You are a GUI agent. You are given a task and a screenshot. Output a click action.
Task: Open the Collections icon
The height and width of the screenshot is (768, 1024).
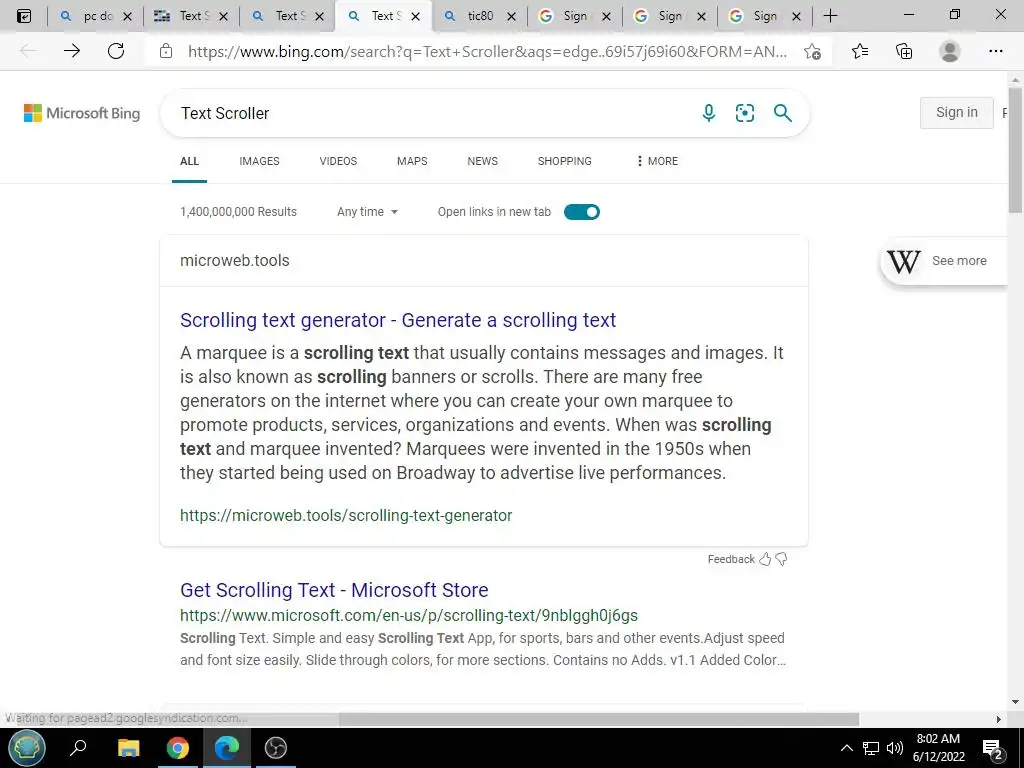(904, 51)
